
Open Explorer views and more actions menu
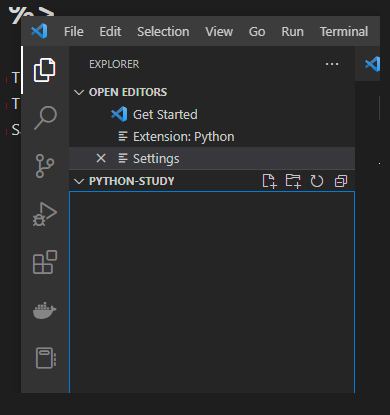click(332, 64)
